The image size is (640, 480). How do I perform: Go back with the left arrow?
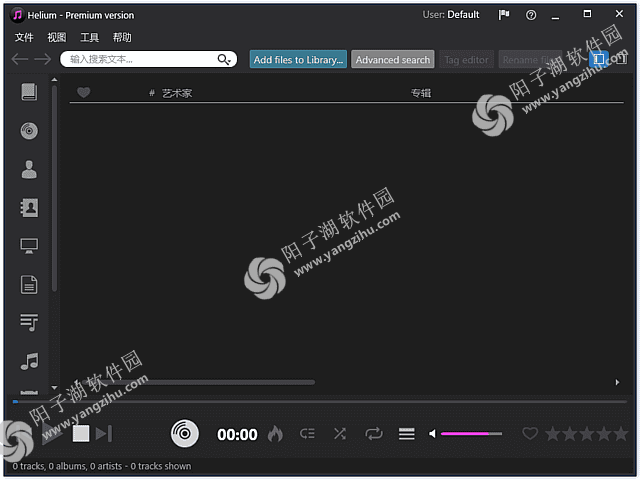tap(20, 59)
